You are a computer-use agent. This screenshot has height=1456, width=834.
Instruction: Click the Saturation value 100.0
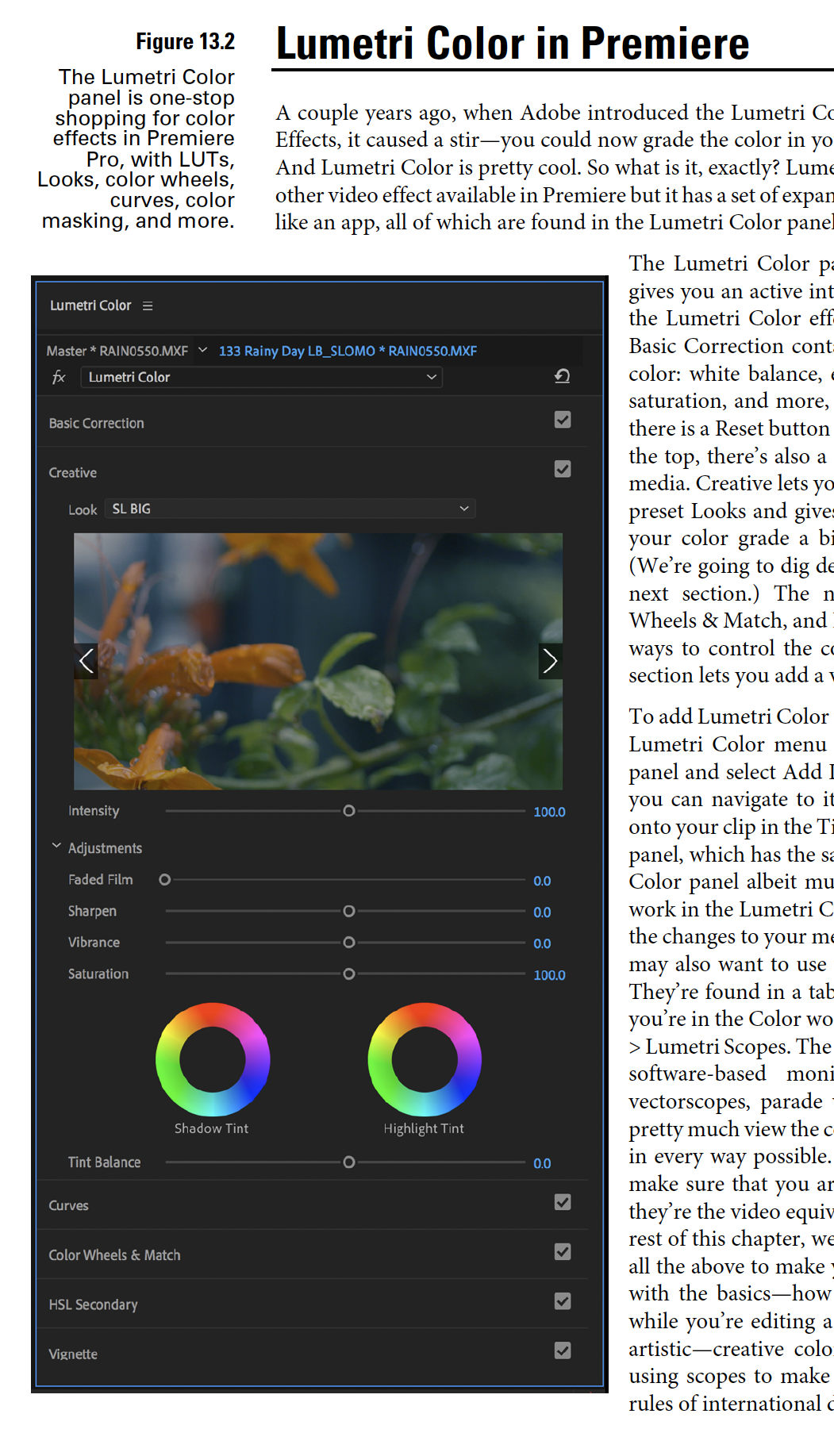(x=549, y=976)
